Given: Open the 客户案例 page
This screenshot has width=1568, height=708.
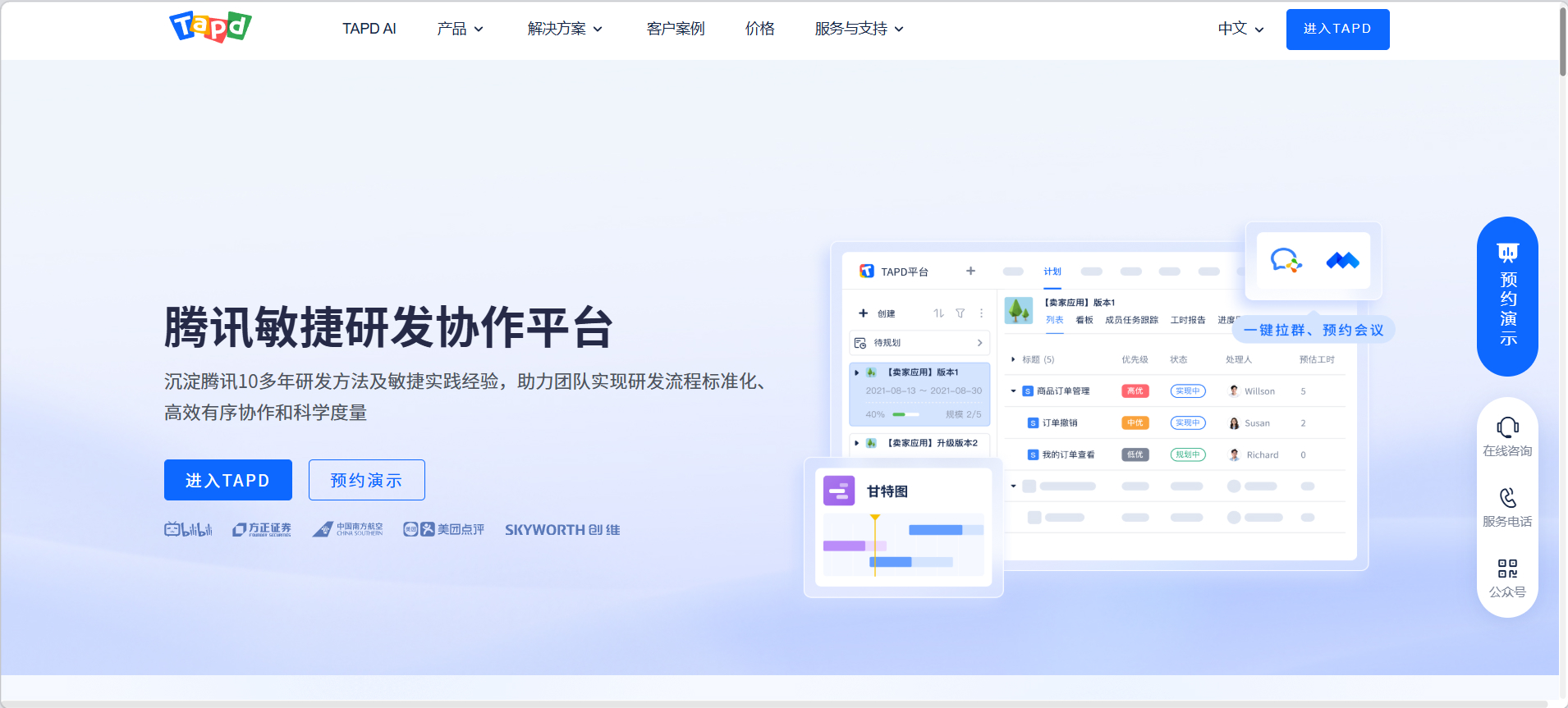Looking at the screenshot, I should point(676,29).
